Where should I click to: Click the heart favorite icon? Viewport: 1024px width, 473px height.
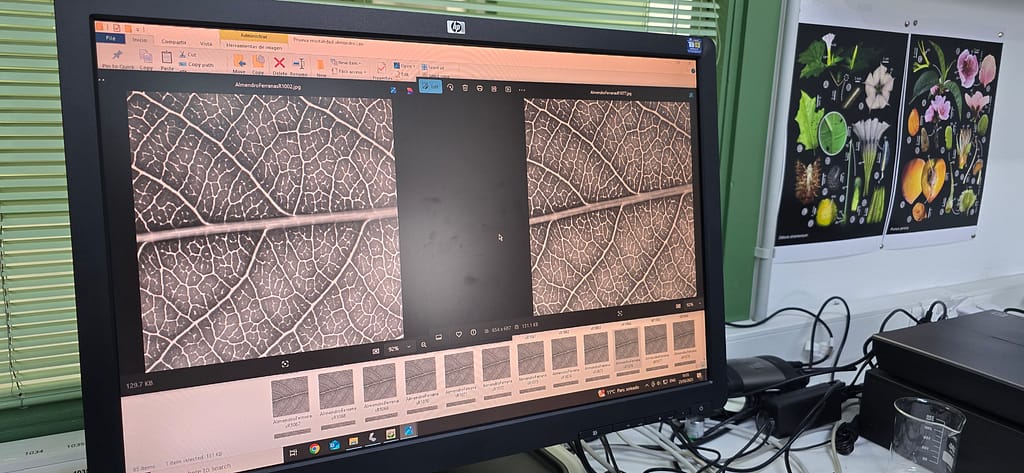[x=458, y=334]
